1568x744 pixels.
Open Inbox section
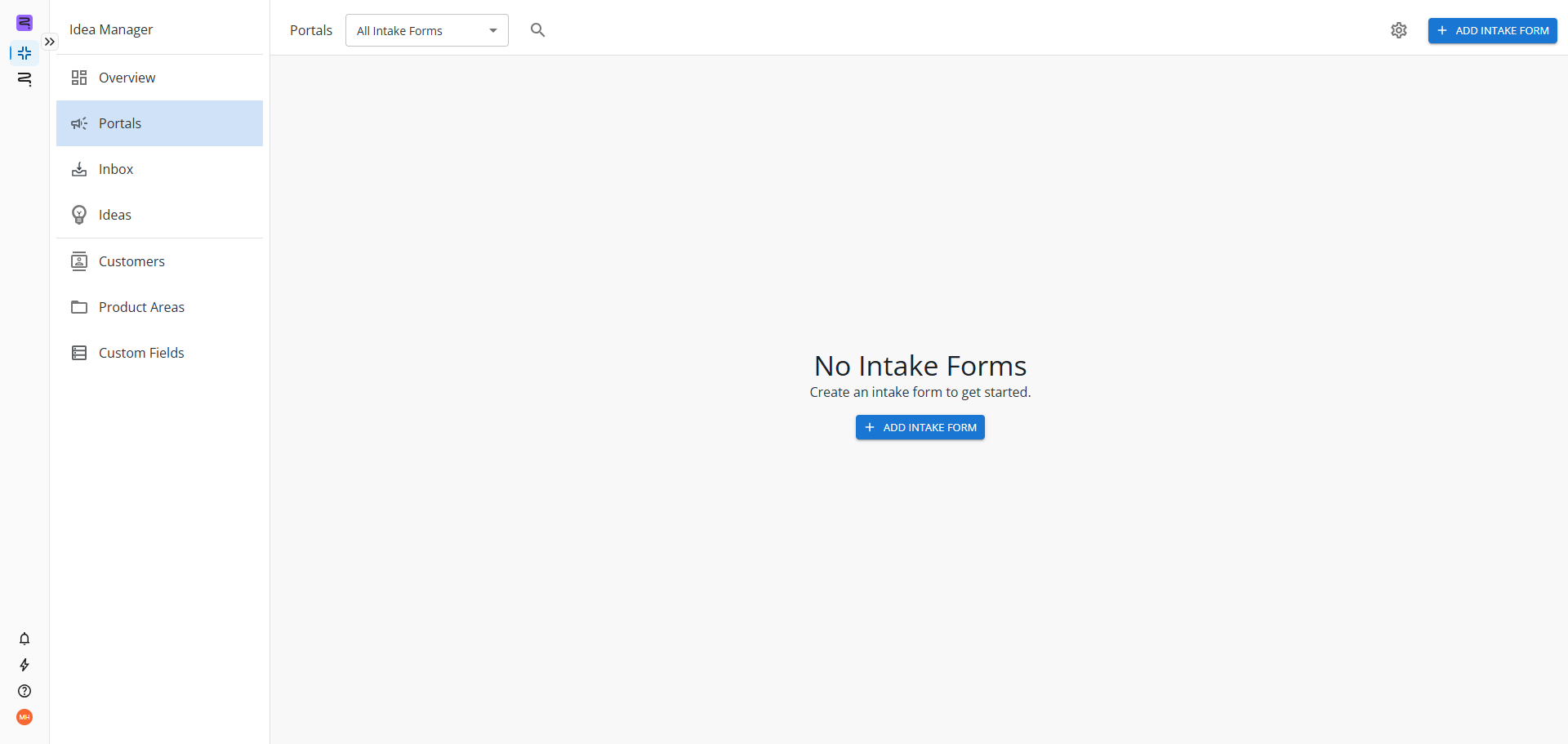point(159,169)
